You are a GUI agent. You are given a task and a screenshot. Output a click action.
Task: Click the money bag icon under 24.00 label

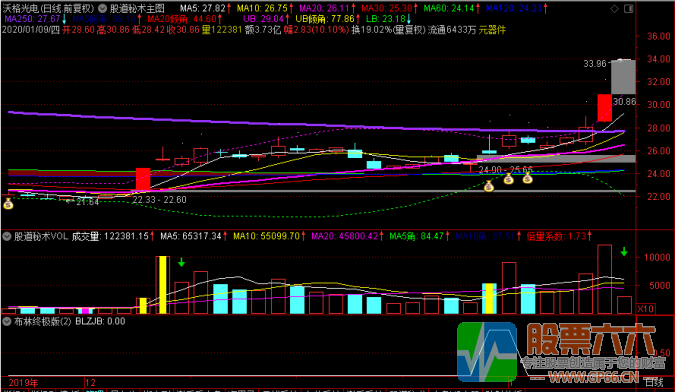508,178
